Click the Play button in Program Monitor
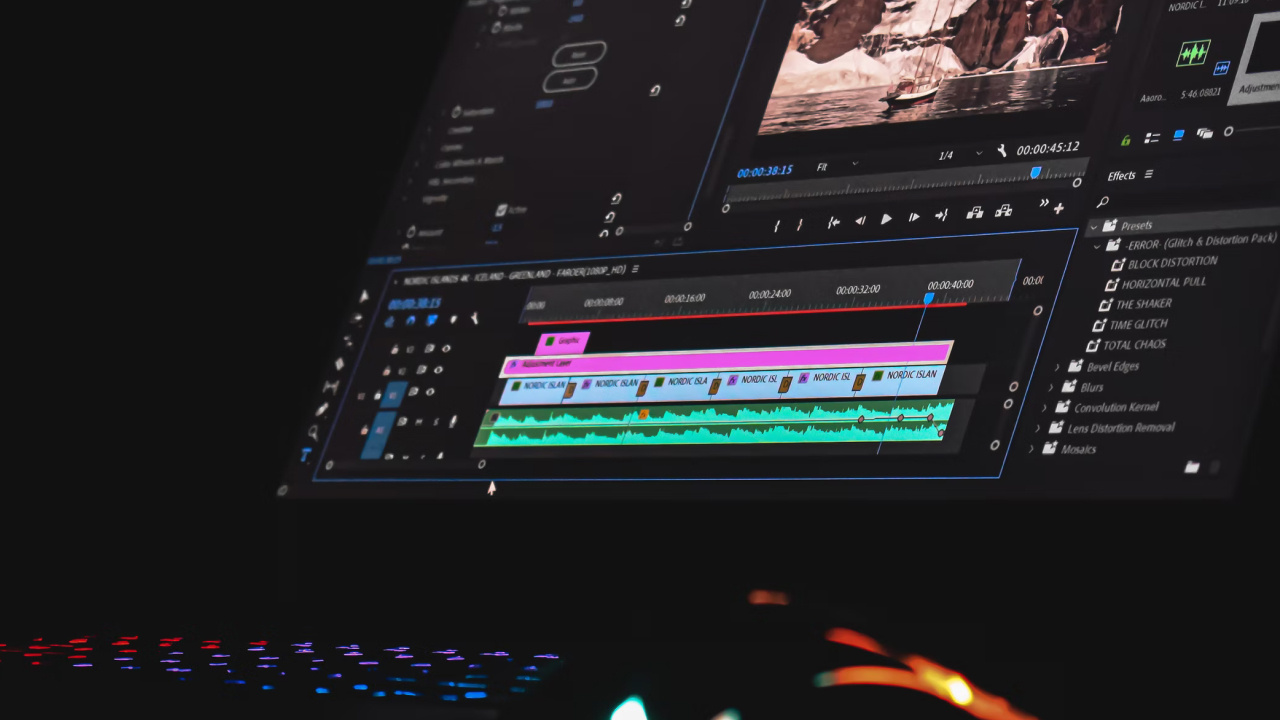This screenshot has height=720, width=1280. [886, 219]
